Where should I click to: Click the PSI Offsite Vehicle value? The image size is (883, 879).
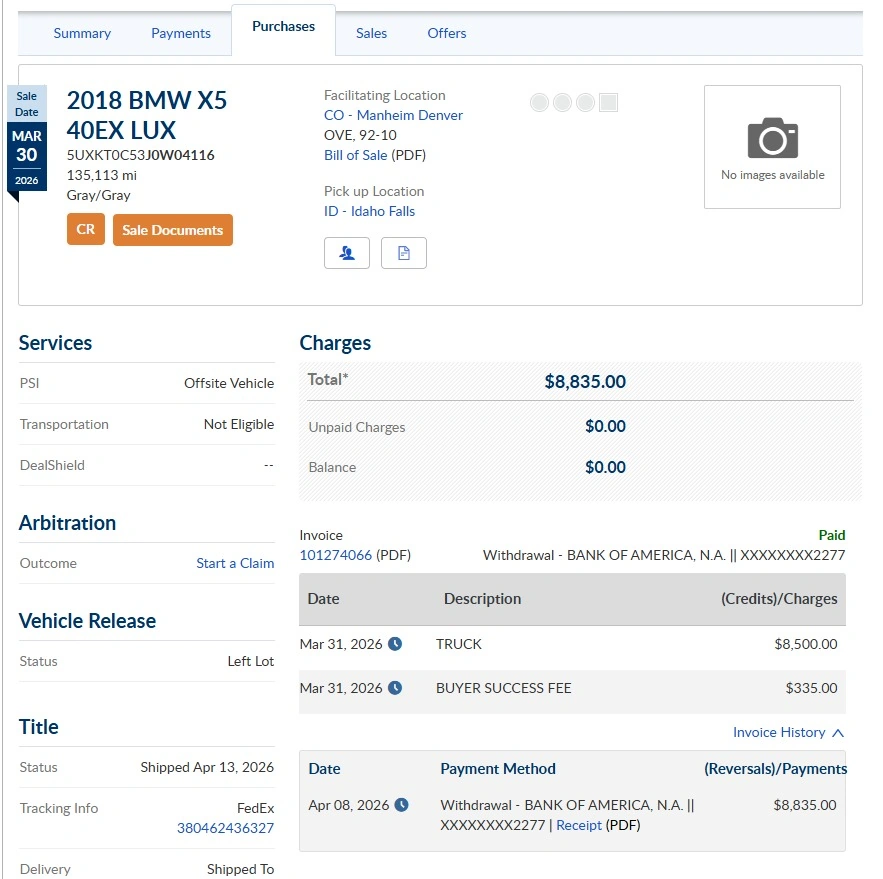(x=229, y=383)
